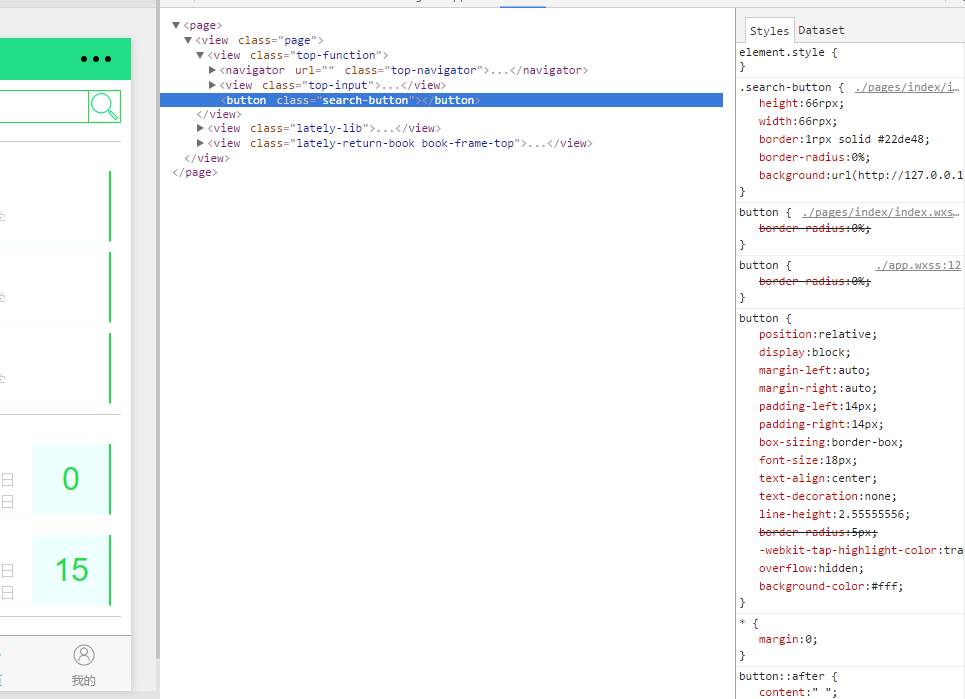Open the three-dot menu in green header
Screen dimensions: 965x699
96,59
